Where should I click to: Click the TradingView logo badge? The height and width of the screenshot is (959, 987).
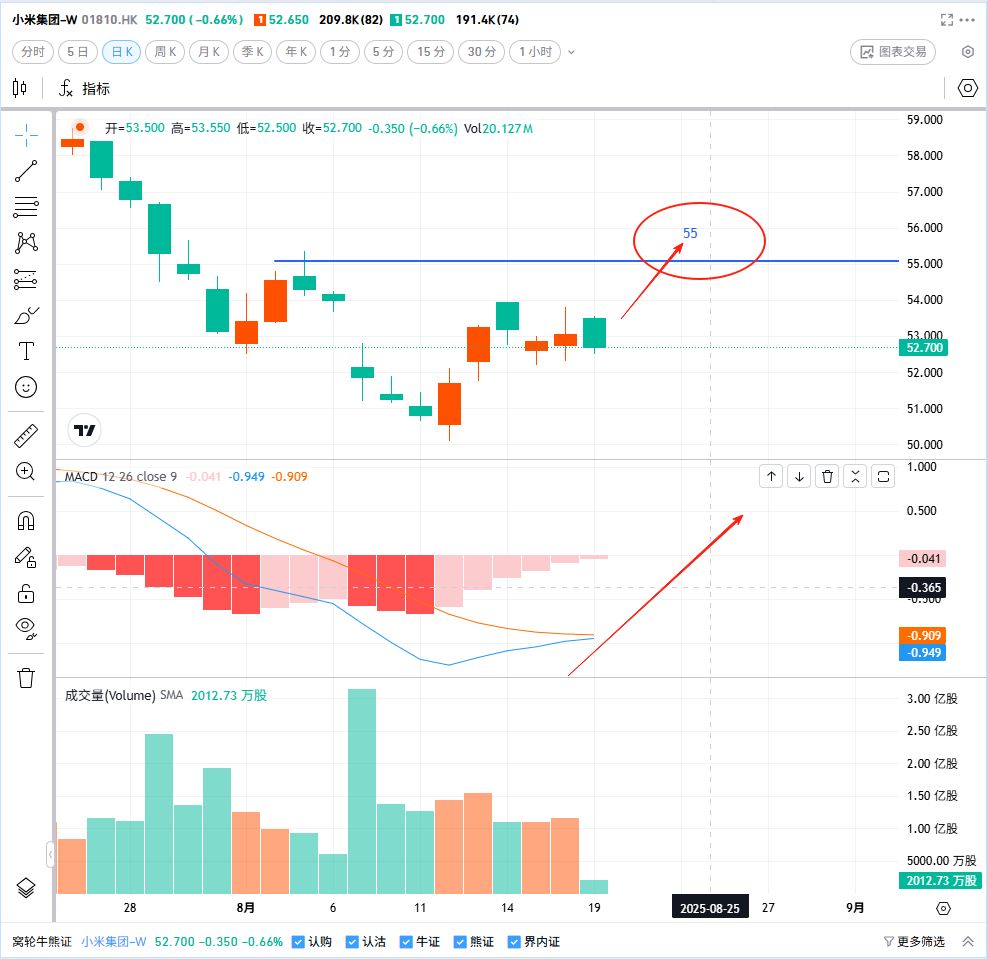(x=84, y=430)
